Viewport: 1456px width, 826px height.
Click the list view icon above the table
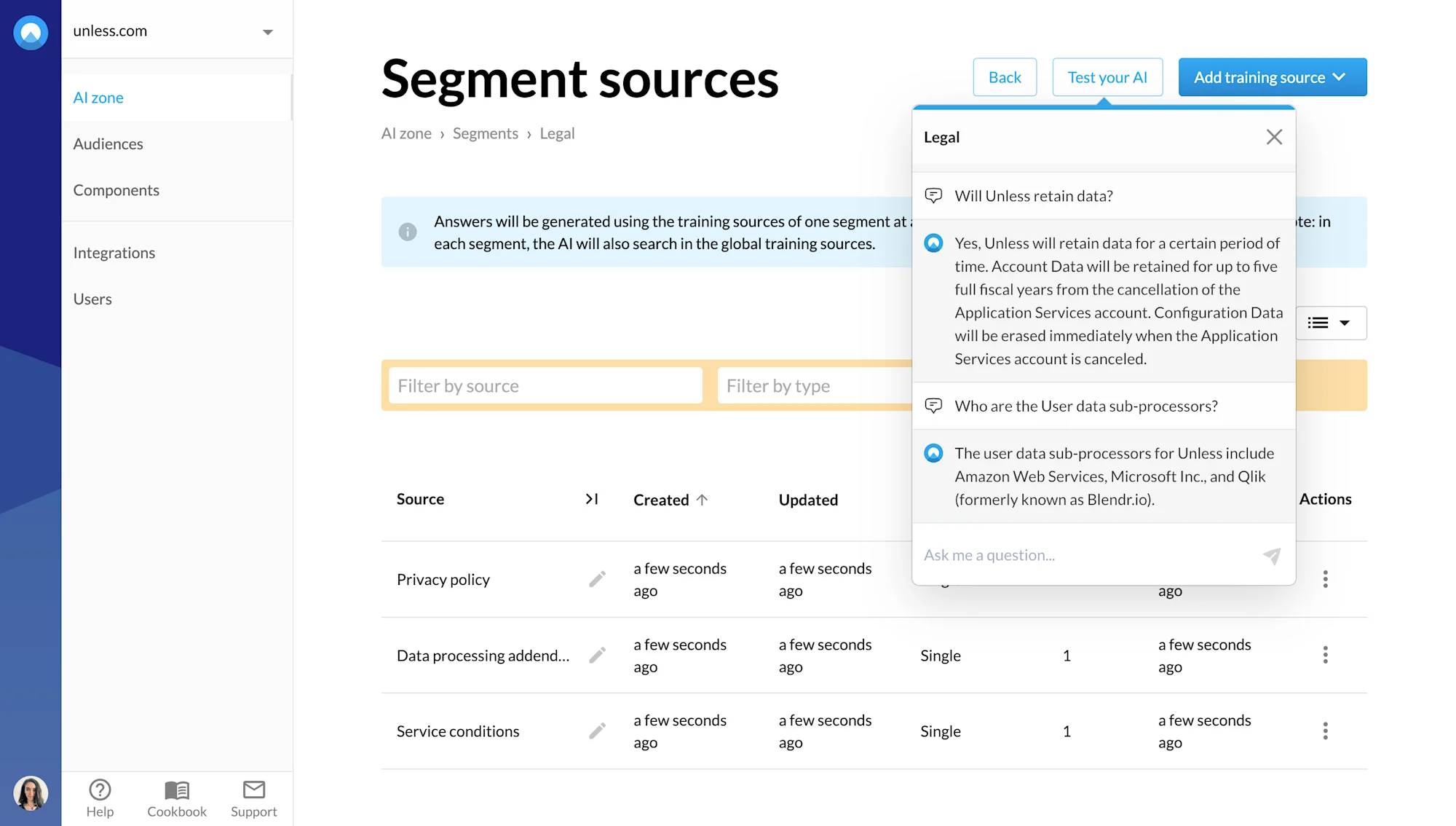pyautogui.click(x=1319, y=323)
